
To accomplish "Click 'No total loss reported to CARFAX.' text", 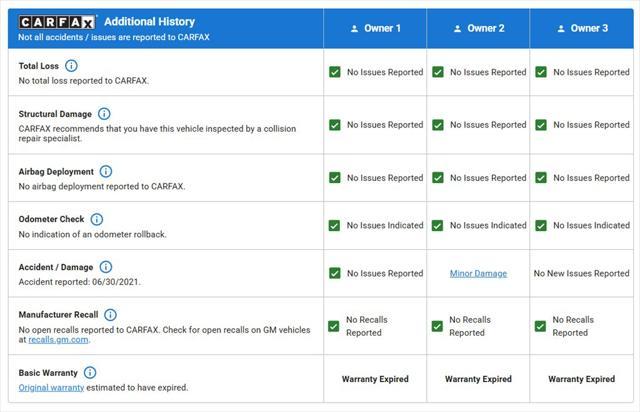I will tap(84, 81).
